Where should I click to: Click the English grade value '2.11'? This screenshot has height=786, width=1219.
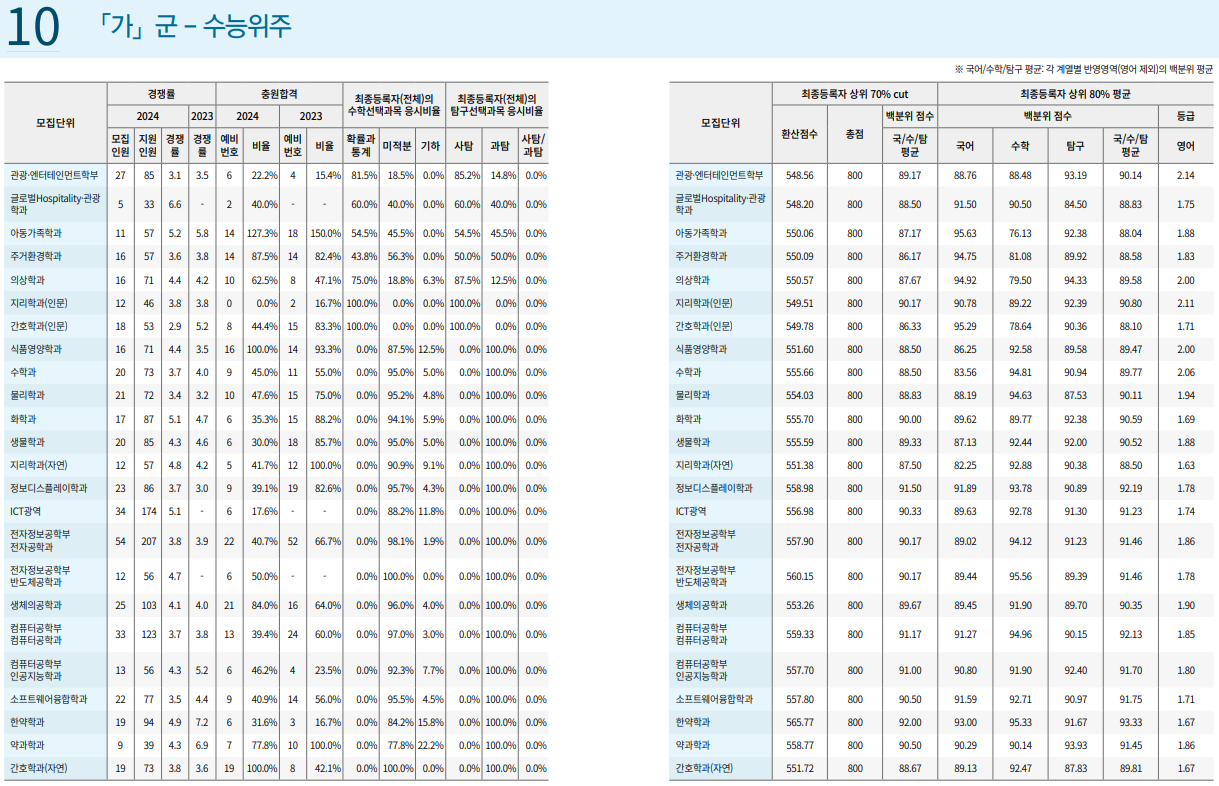coord(1186,303)
